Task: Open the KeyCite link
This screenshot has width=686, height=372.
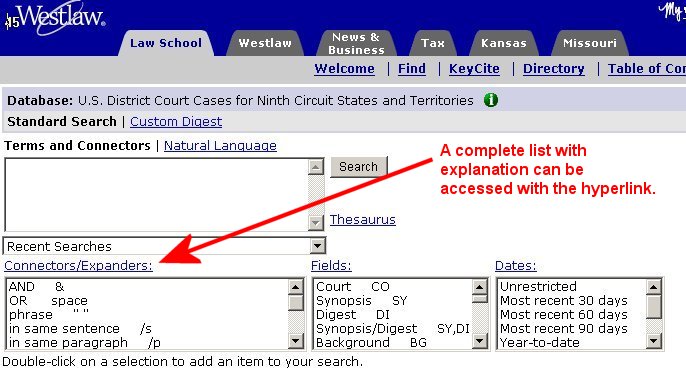Action: [x=474, y=69]
